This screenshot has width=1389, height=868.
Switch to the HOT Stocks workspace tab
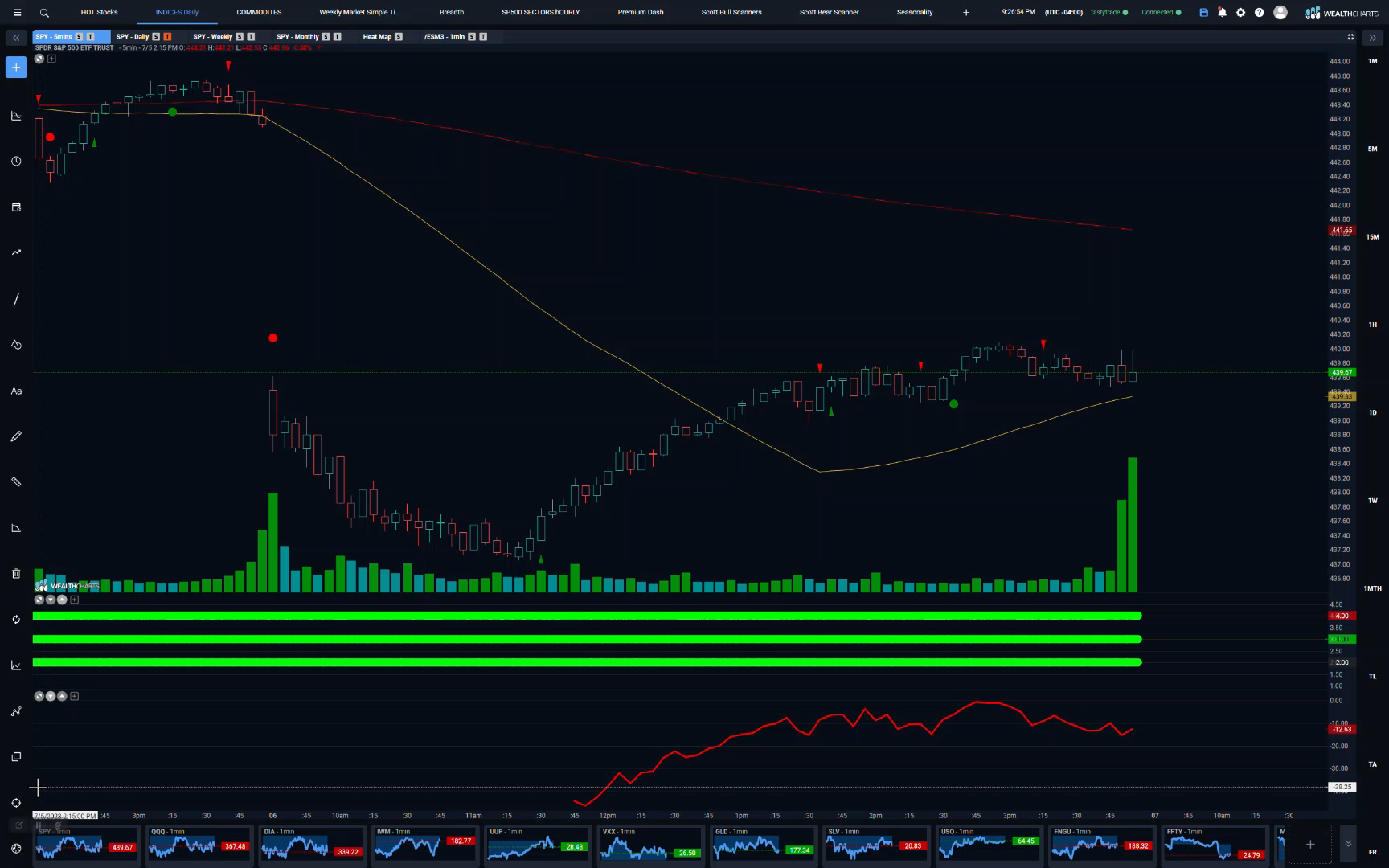point(99,12)
